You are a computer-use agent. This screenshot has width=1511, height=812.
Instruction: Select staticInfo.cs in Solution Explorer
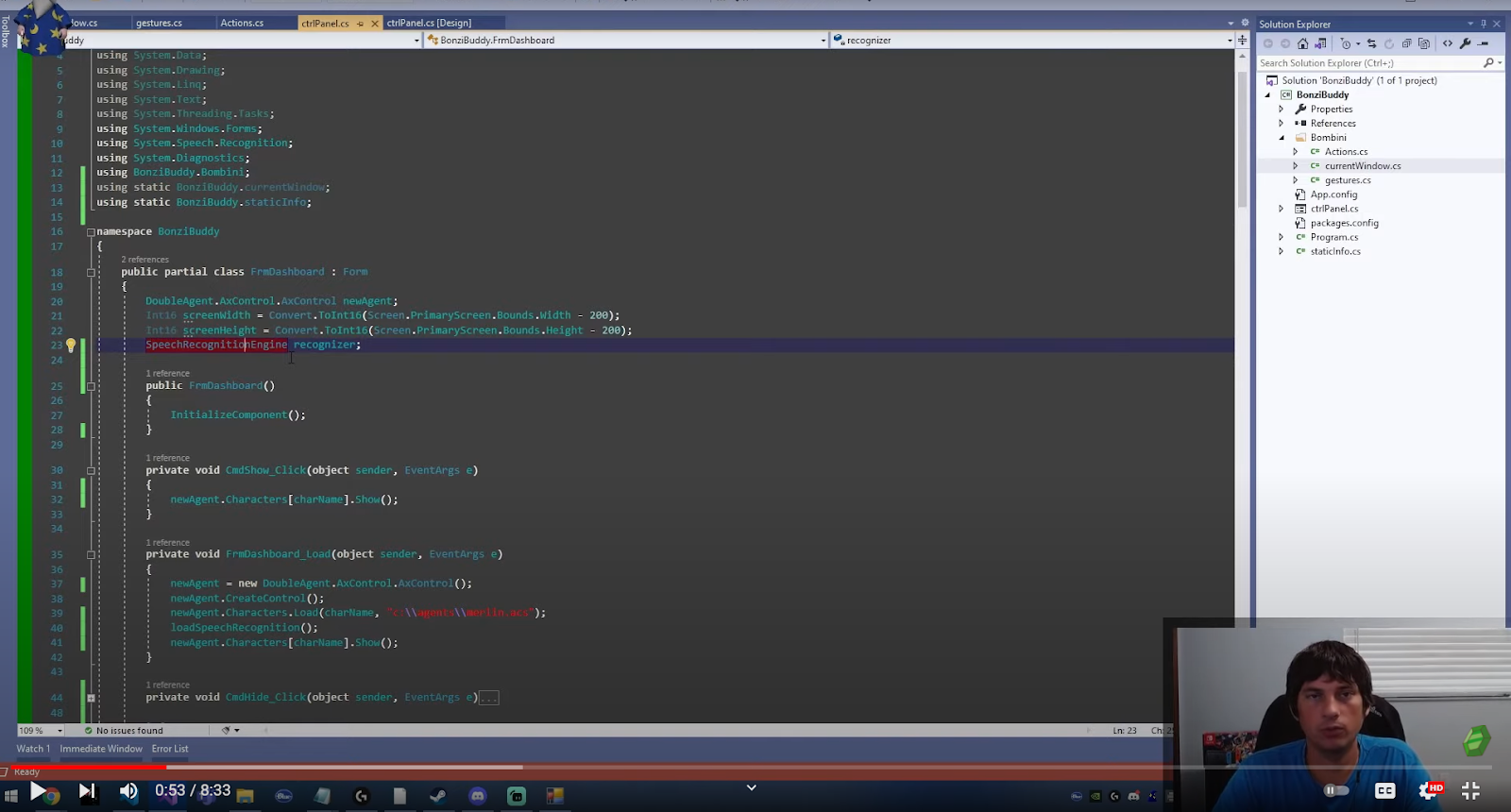point(1335,251)
